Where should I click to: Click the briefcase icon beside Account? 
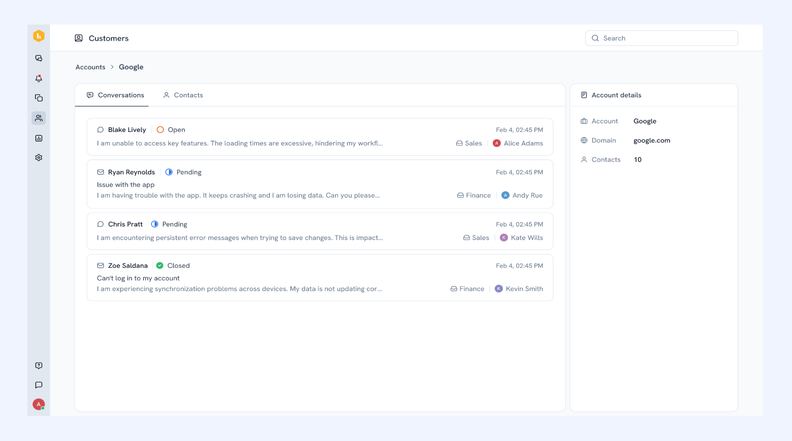pos(584,121)
